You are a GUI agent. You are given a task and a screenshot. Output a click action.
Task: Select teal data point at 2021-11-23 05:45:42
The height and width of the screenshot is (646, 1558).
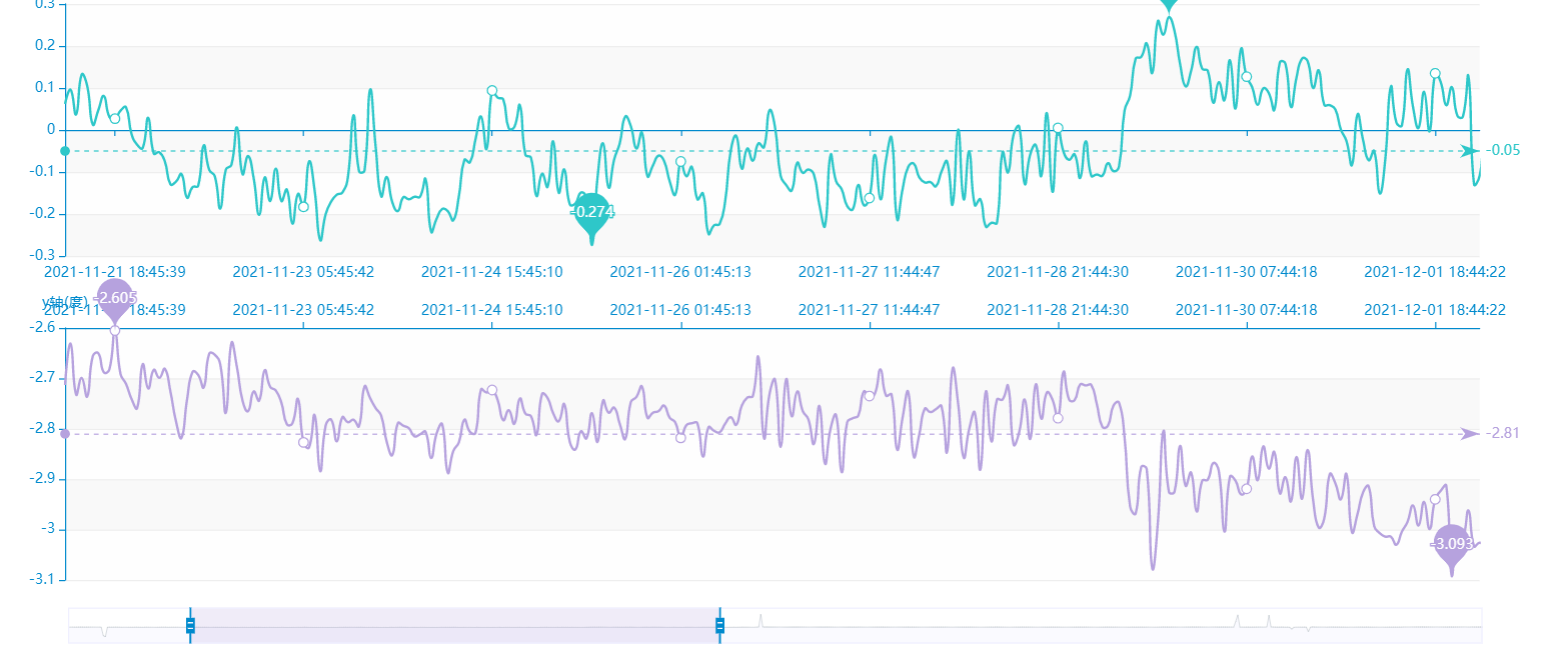pos(303,207)
